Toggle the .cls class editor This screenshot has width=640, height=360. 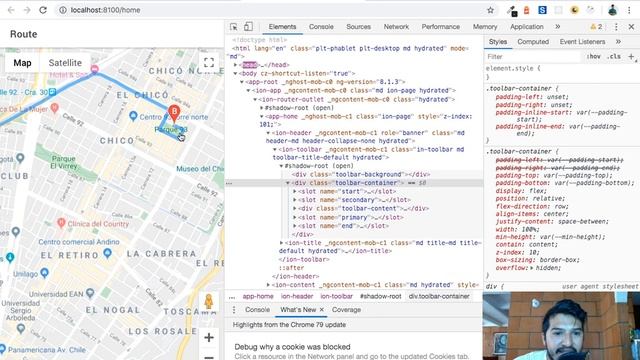614,57
